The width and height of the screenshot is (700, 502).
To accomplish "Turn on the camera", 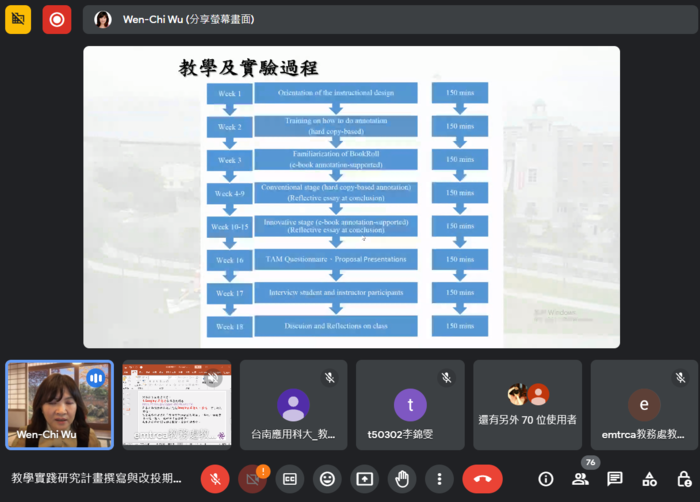I will pos(252,479).
